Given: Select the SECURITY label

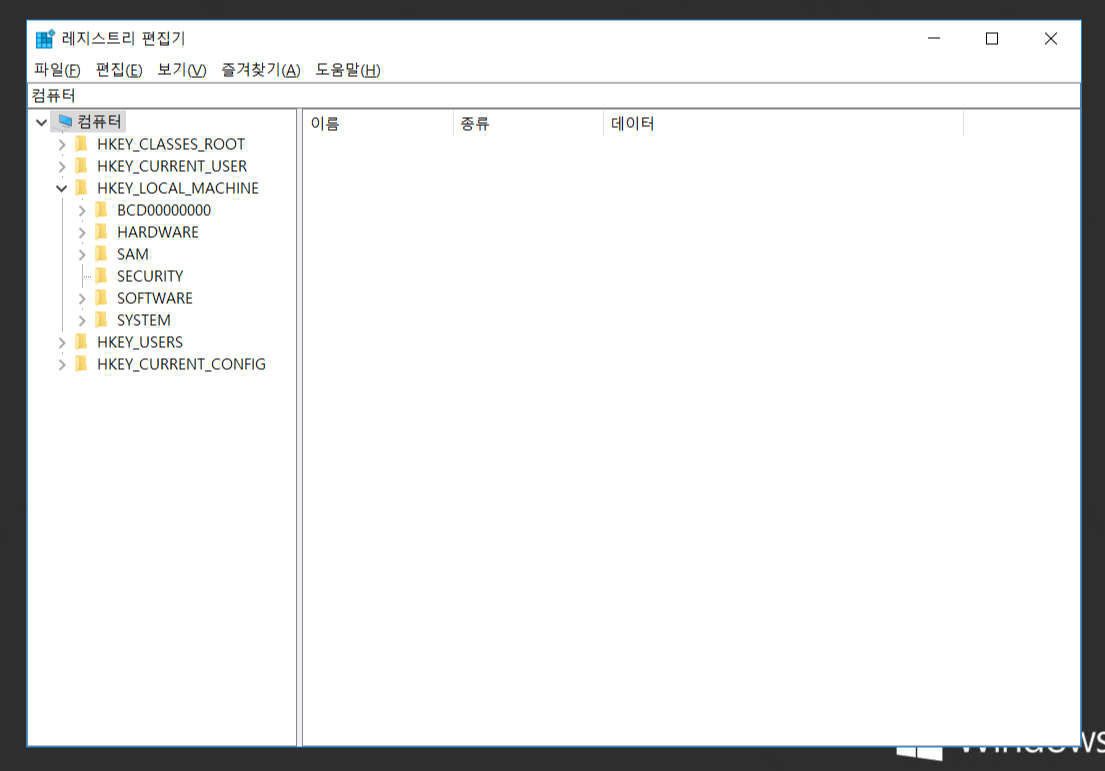Looking at the screenshot, I should pos(150,276).
